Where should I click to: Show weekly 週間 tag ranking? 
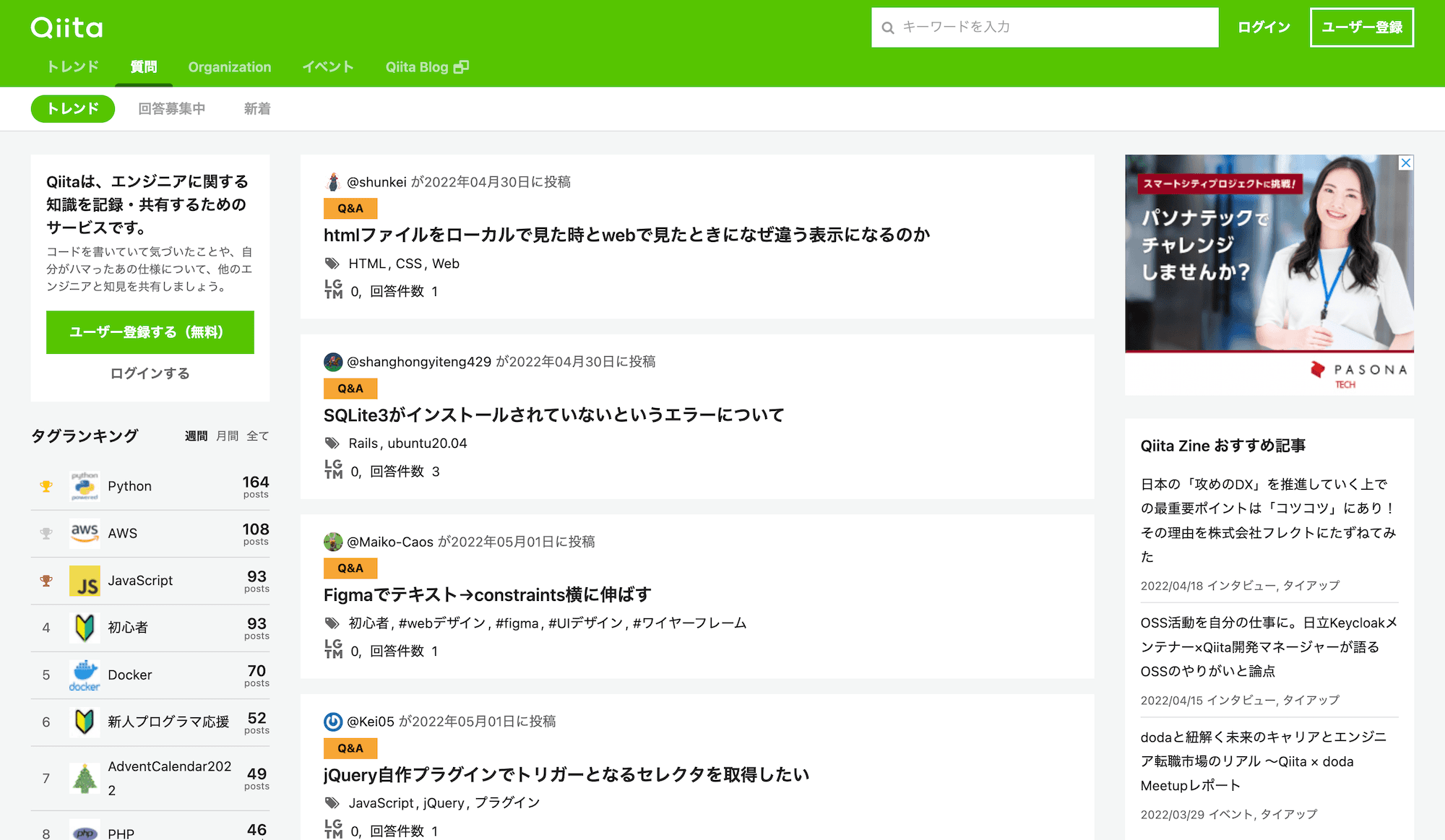tap(196, 436)
